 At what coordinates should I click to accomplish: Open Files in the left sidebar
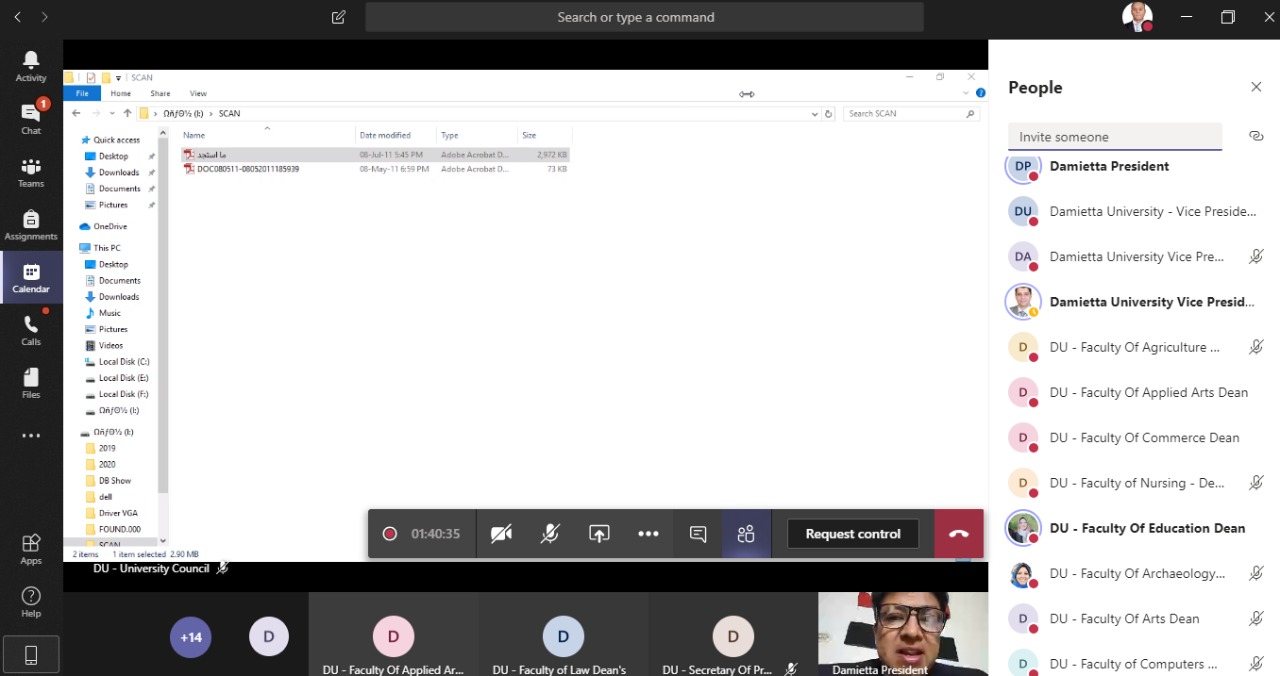point(31,383)
